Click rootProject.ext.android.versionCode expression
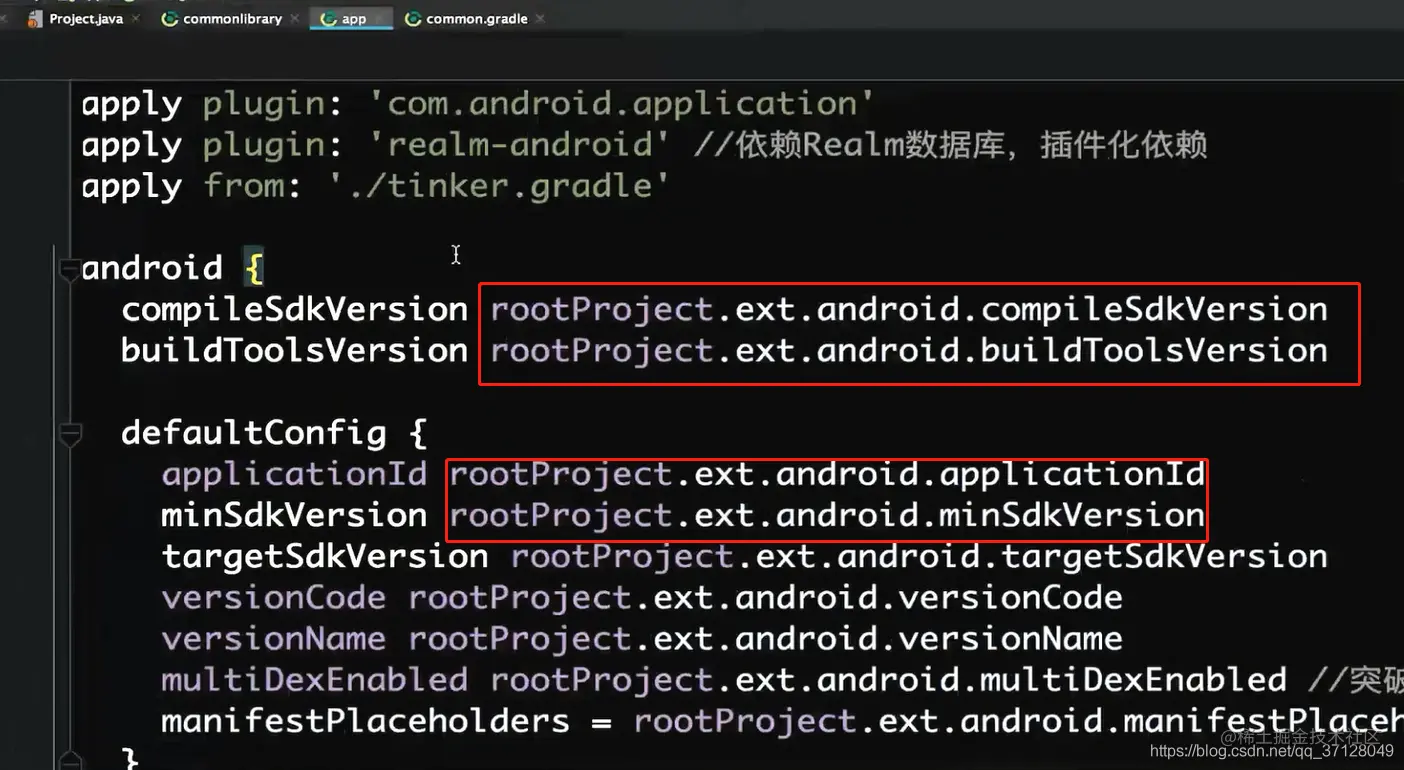The height and width of the screenshot is (770, 1404). [x=765, y=597]
